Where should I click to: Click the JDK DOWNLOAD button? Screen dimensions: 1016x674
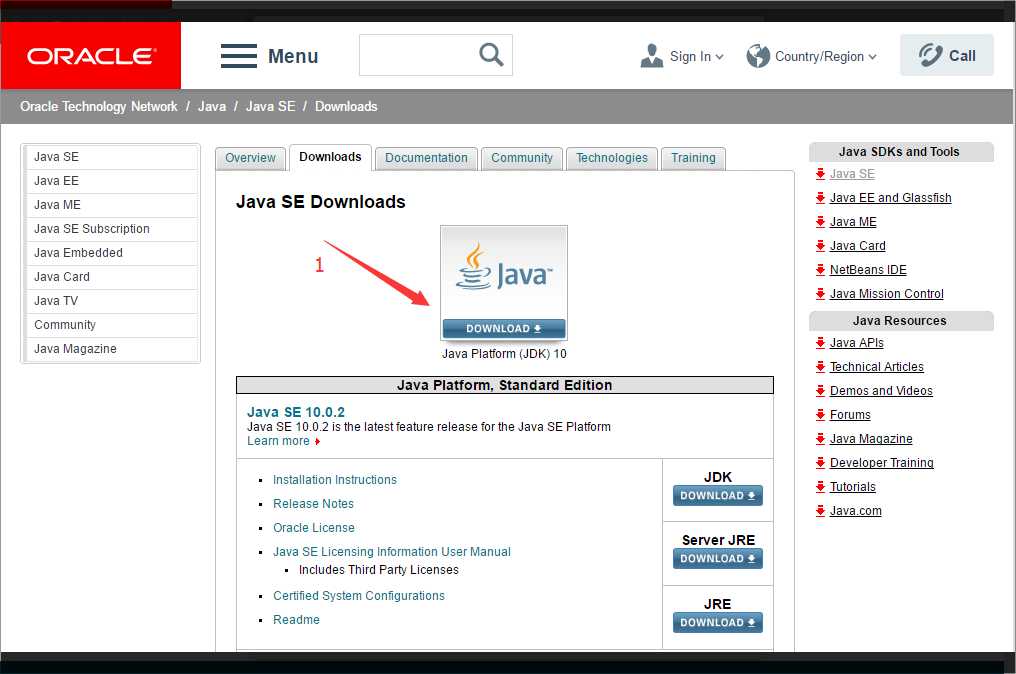coord(717,496)
